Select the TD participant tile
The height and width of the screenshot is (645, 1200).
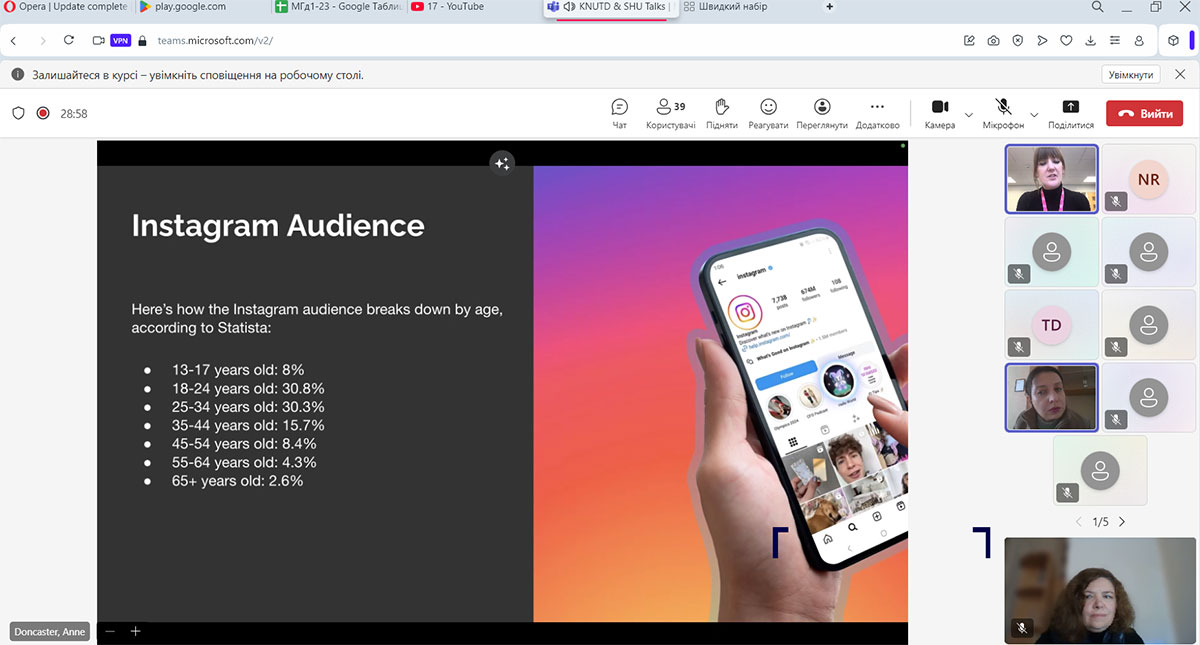pos(1052,324)
